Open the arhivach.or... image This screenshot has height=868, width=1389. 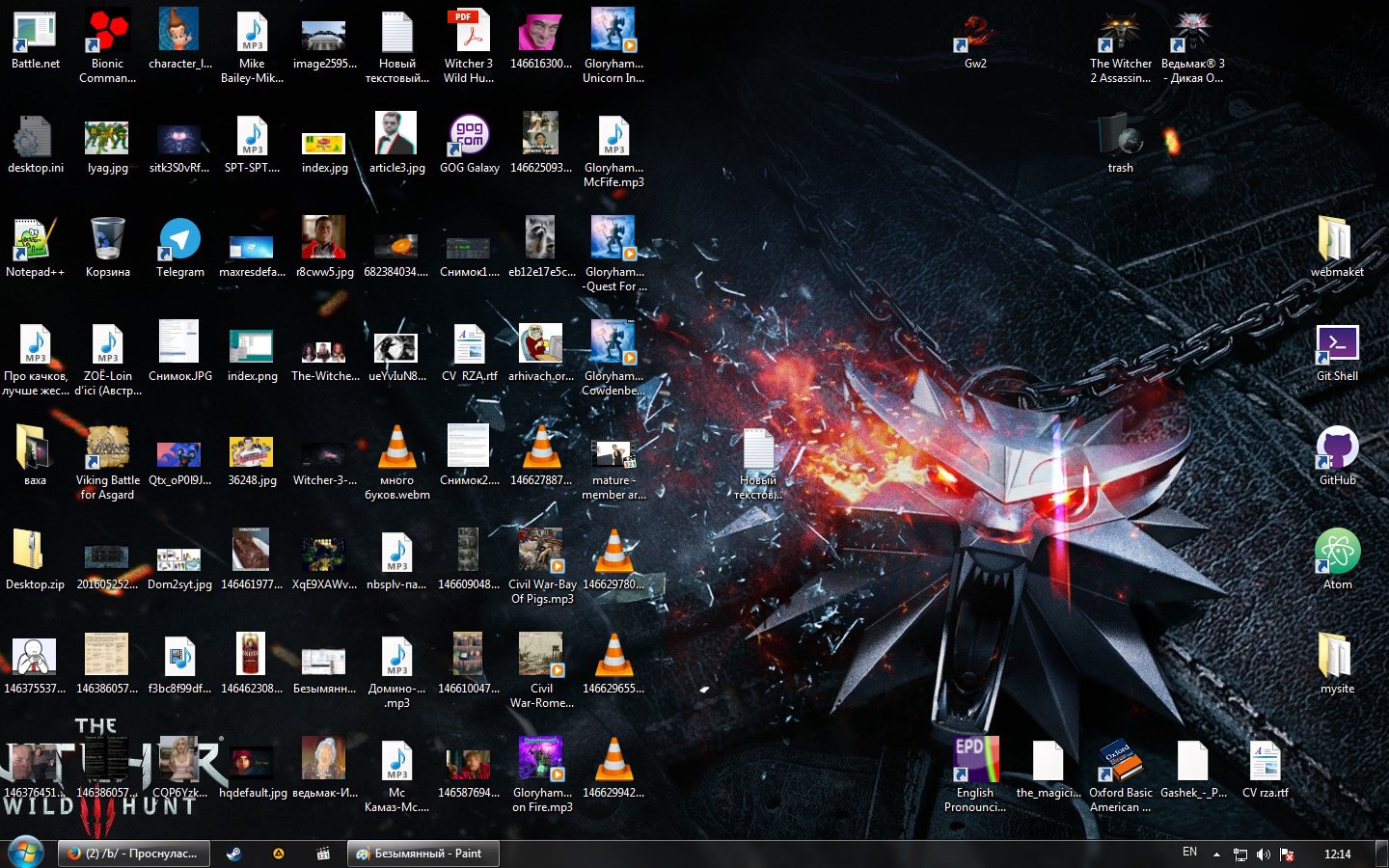pyautogui.click(x=541, y=352)
